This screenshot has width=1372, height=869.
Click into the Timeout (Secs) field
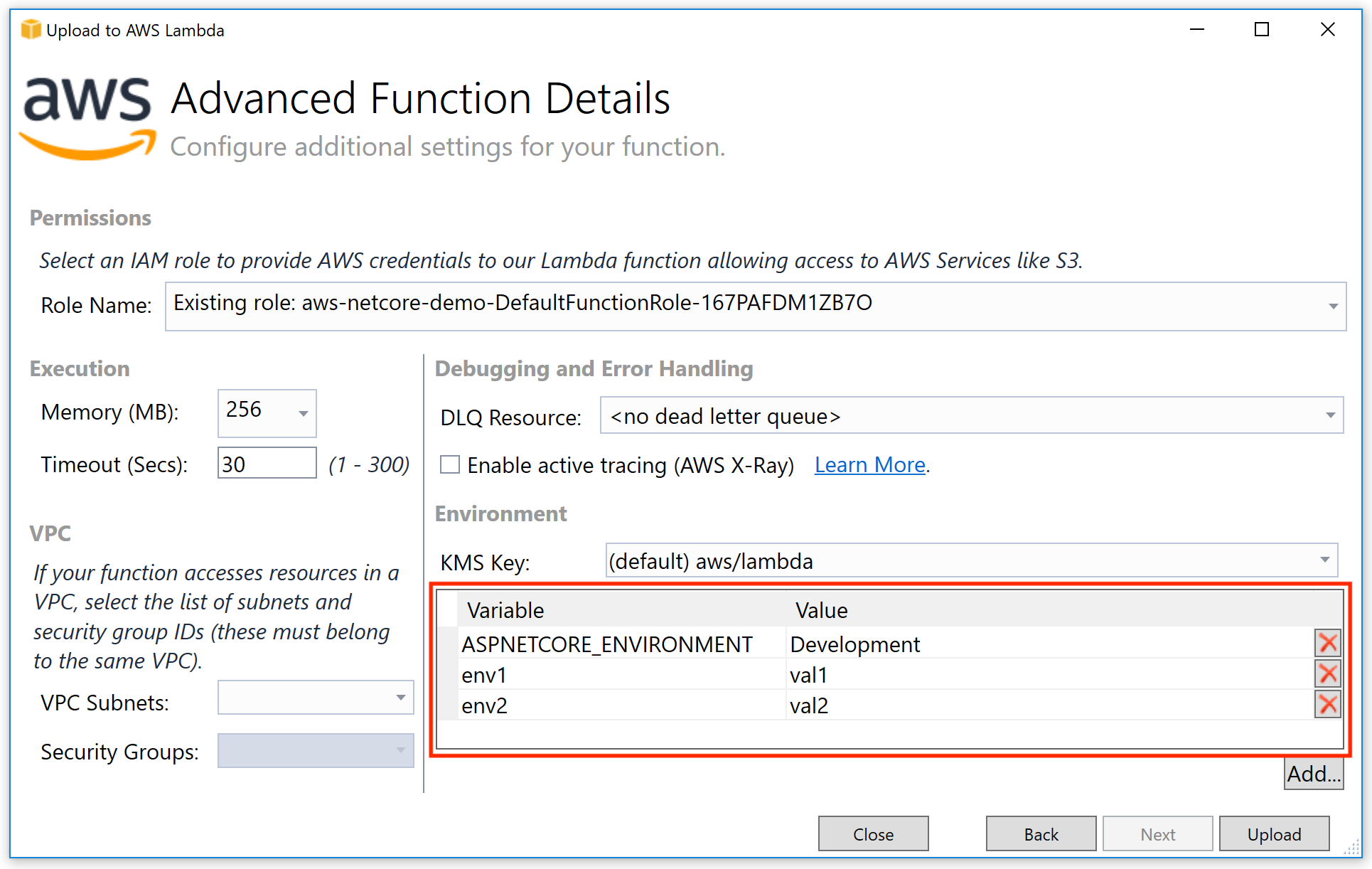click(267, 464)
